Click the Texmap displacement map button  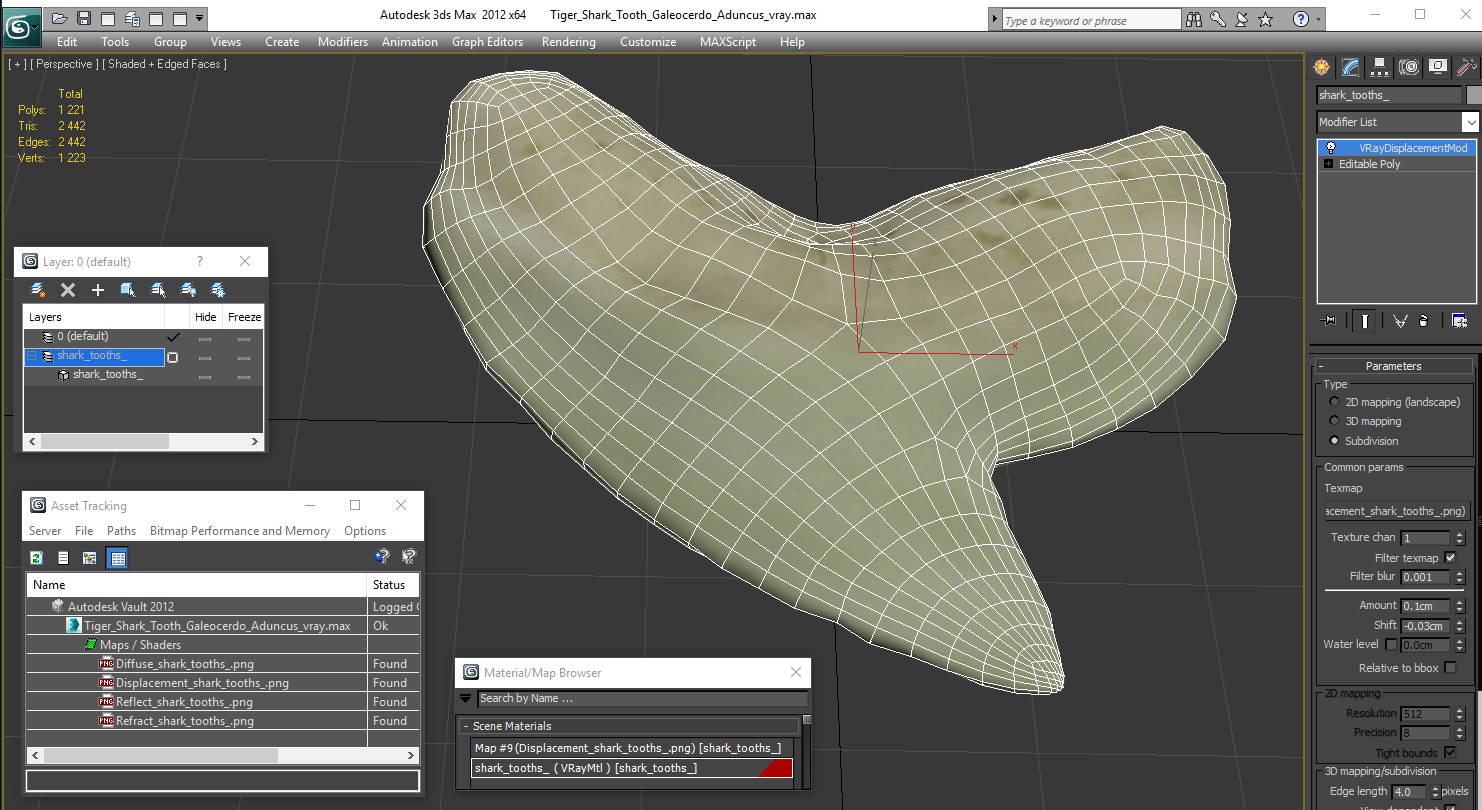click(x=1396, y=511)
